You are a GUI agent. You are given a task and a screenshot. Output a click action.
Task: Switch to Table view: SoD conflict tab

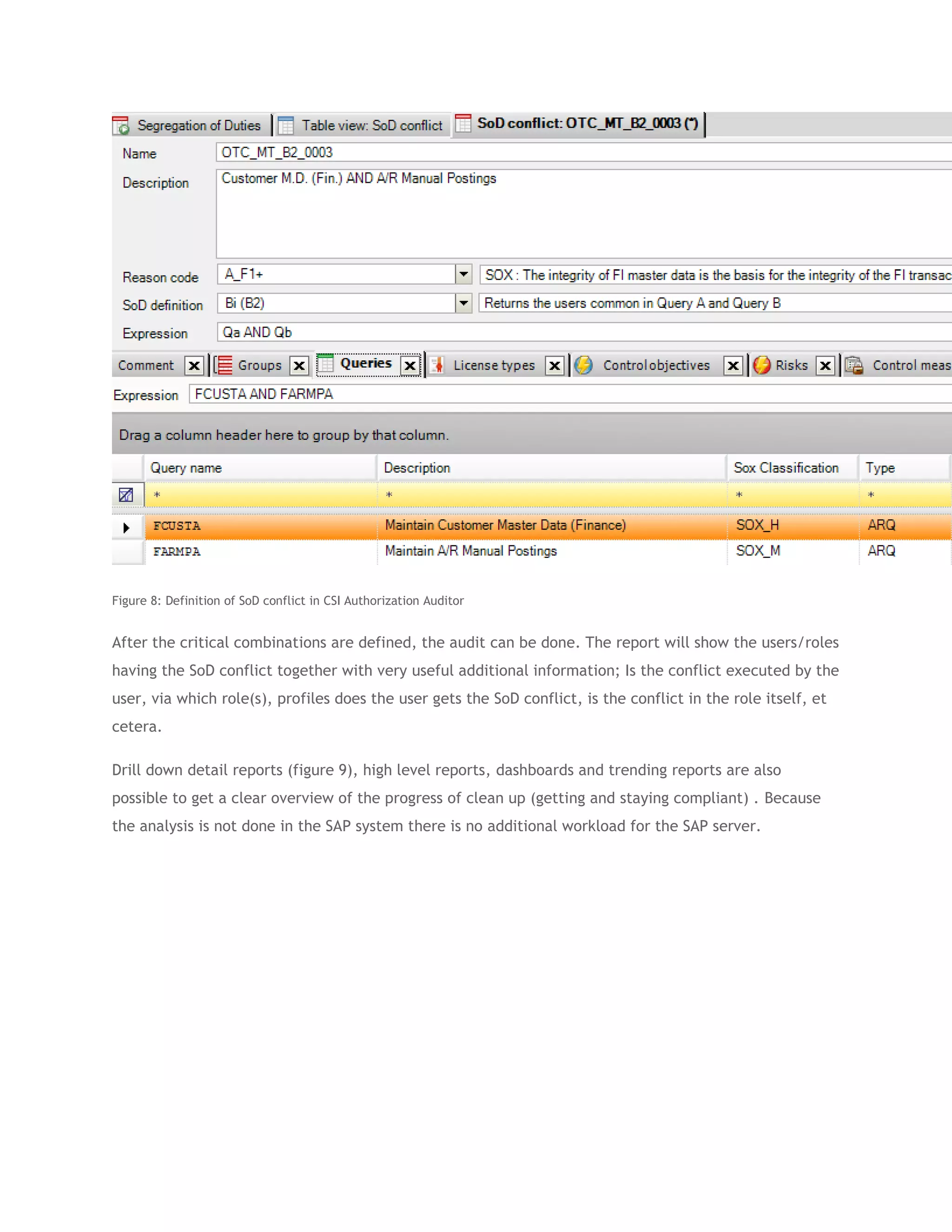tap(364, 125)
